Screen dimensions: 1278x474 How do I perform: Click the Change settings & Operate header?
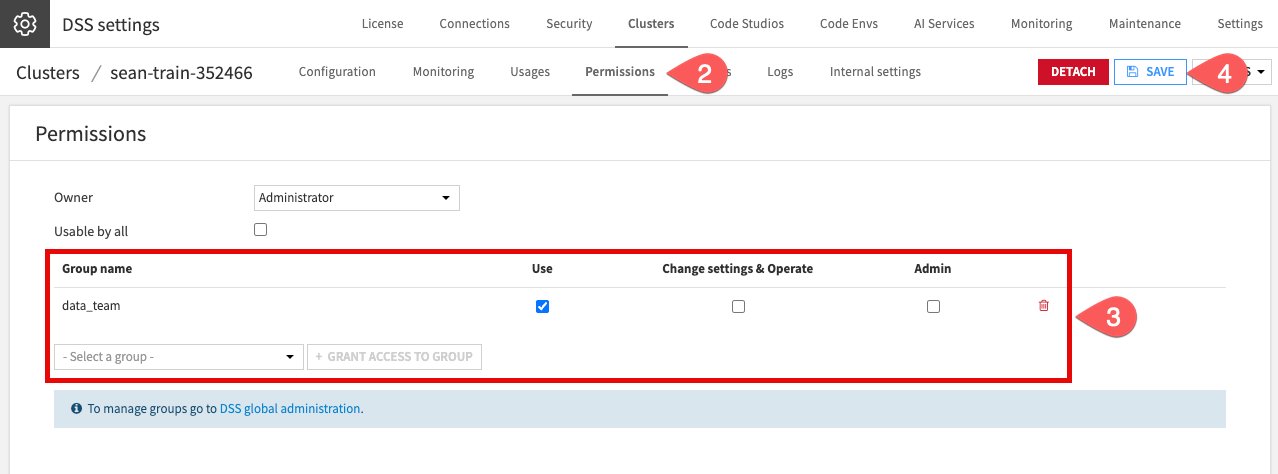click(738, 269)
